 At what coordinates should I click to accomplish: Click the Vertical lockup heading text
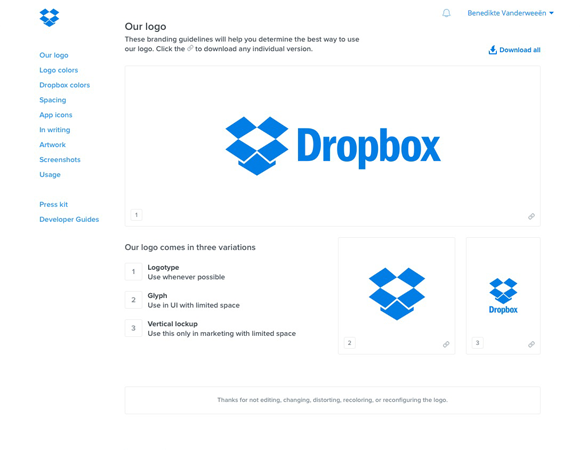point(172,324)
